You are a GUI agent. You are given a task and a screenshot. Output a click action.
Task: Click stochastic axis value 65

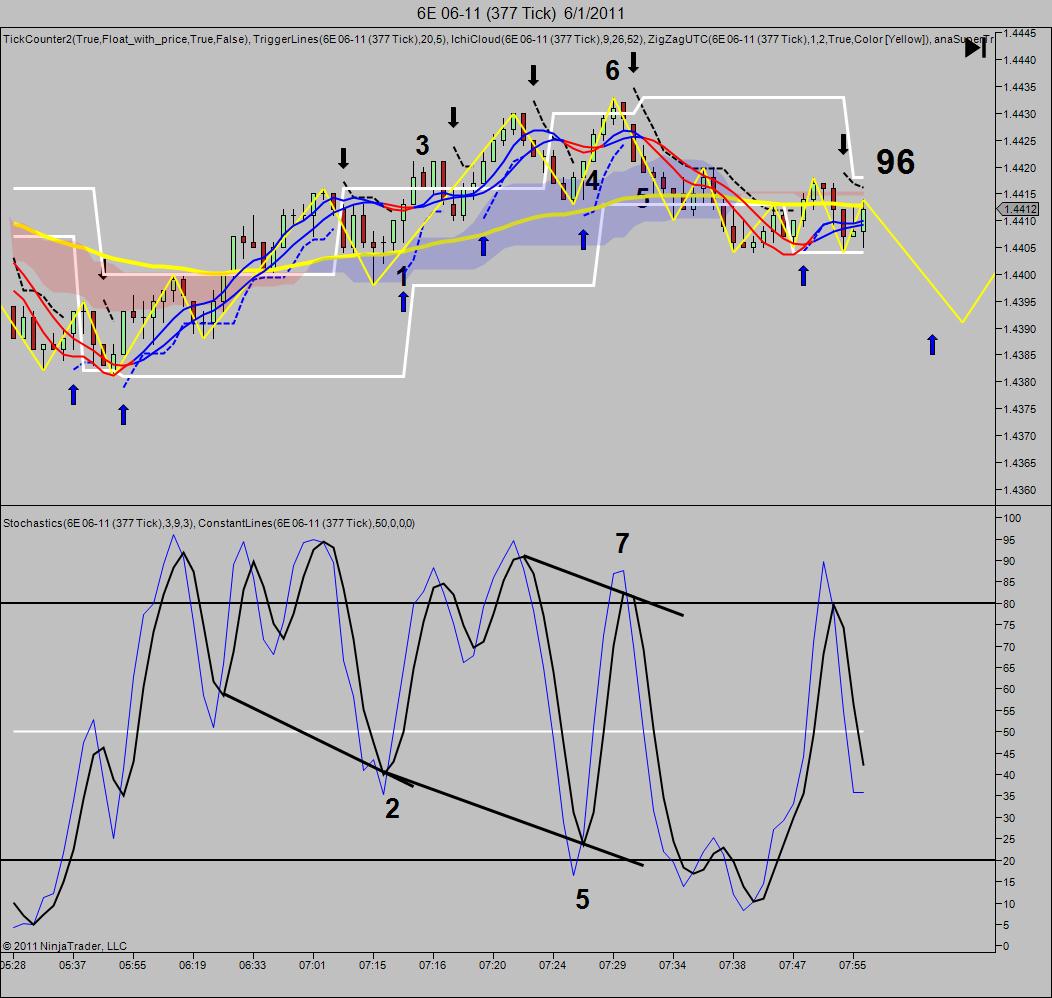pyautogui.click(x=1009, y=668)
